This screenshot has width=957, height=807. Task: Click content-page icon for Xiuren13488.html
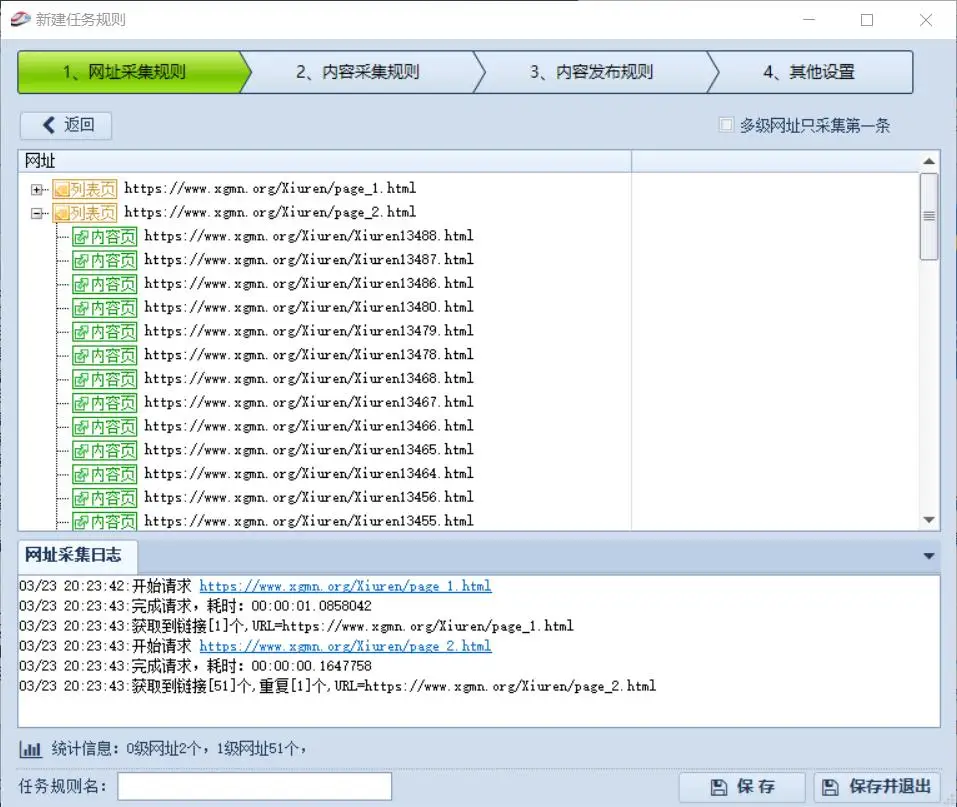(104, 237)
